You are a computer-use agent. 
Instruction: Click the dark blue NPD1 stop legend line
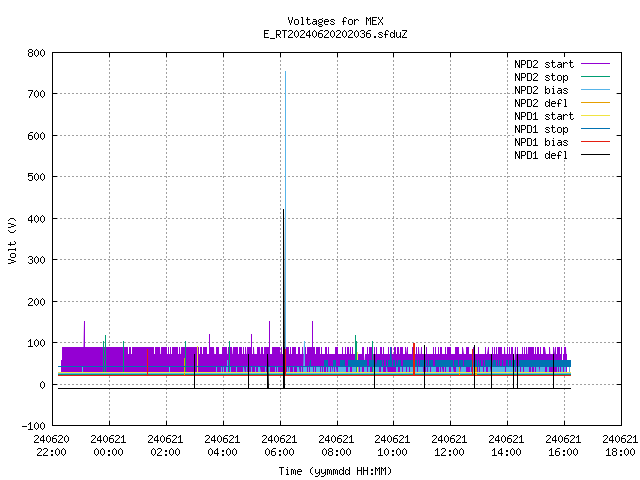595,129
